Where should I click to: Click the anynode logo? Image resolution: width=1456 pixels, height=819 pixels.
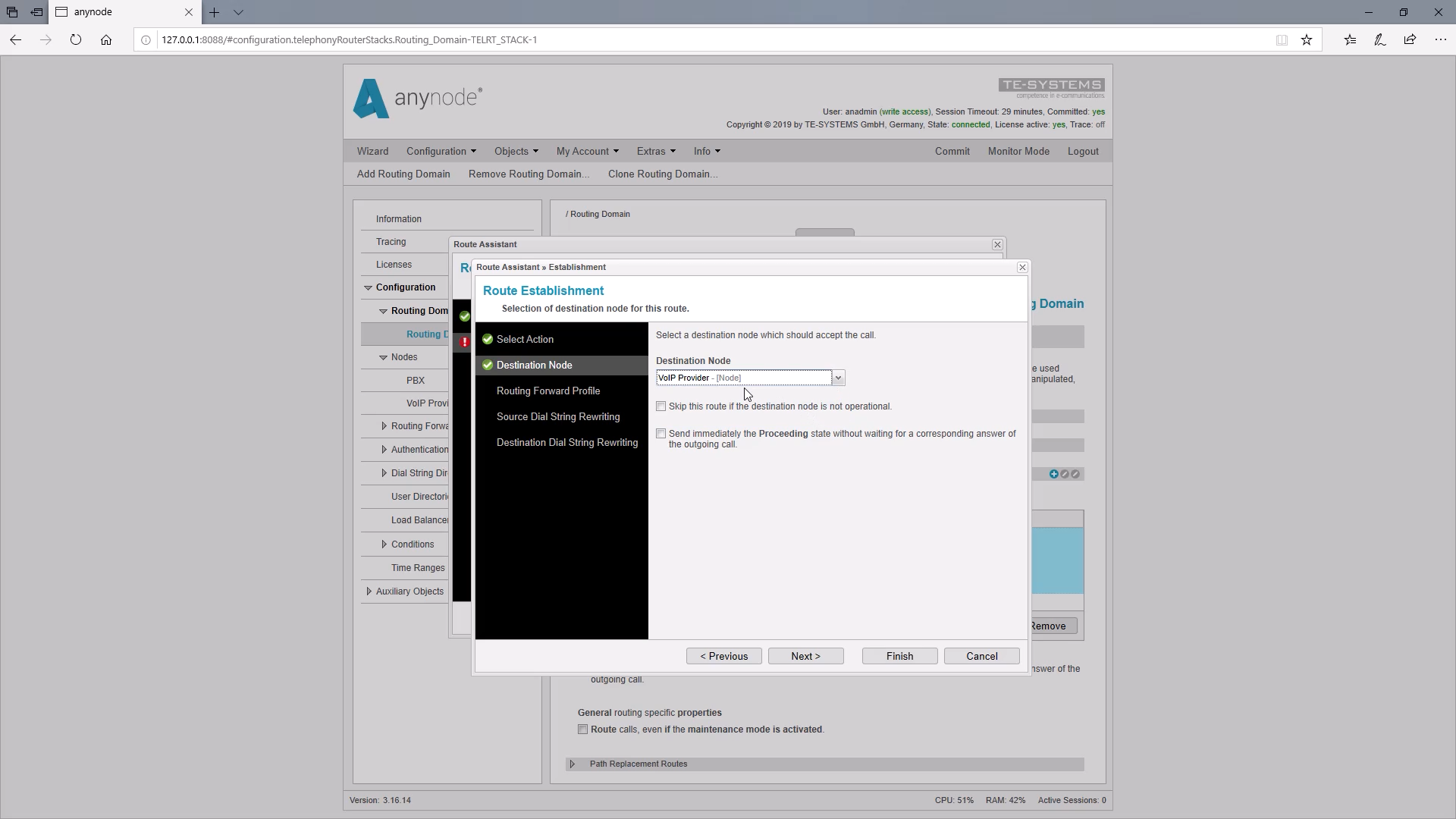[x=417, y=99]
